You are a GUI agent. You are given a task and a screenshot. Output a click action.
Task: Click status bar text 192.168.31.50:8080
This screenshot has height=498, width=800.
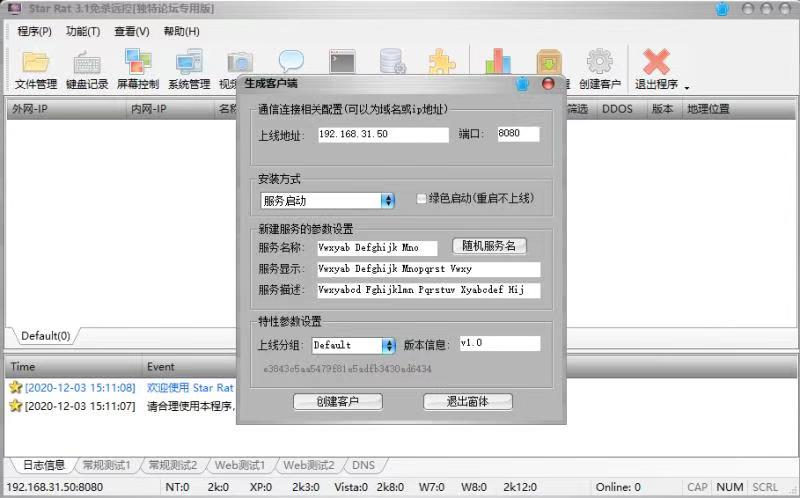point(55,487)
